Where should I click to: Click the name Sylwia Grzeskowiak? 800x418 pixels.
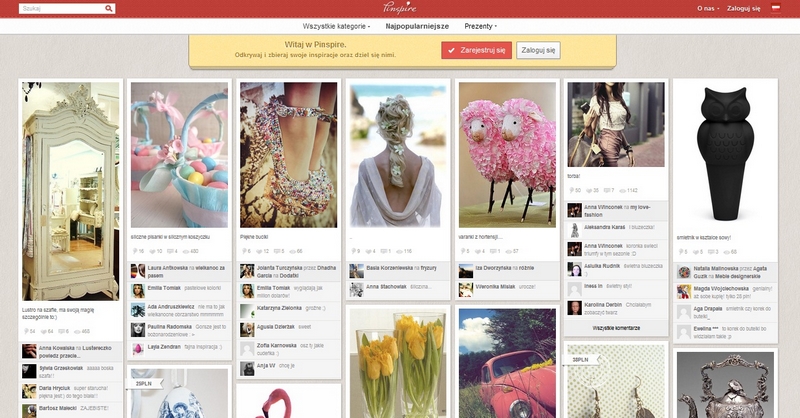61,368
